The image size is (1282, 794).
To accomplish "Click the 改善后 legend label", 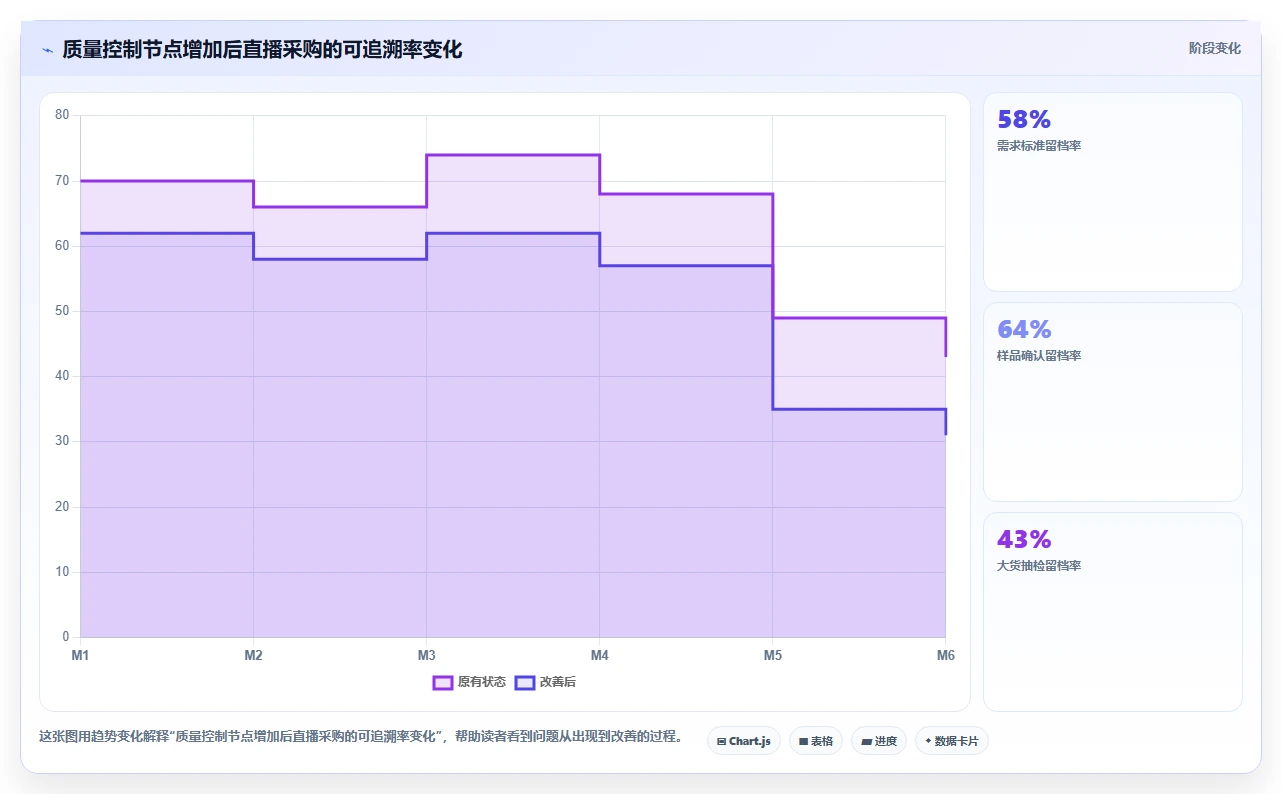I will coord(558,682).
